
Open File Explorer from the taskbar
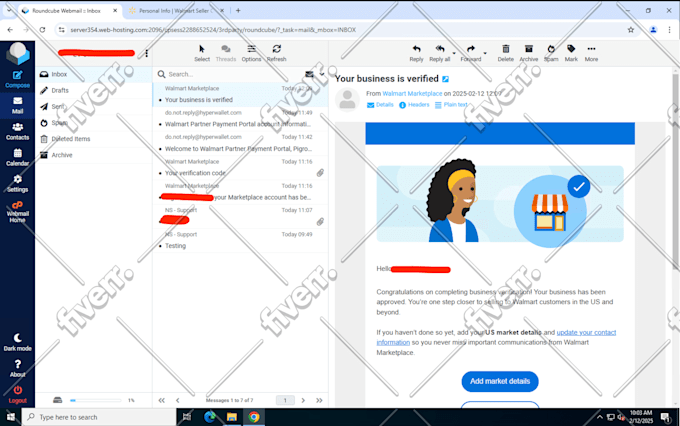[232, 417]
